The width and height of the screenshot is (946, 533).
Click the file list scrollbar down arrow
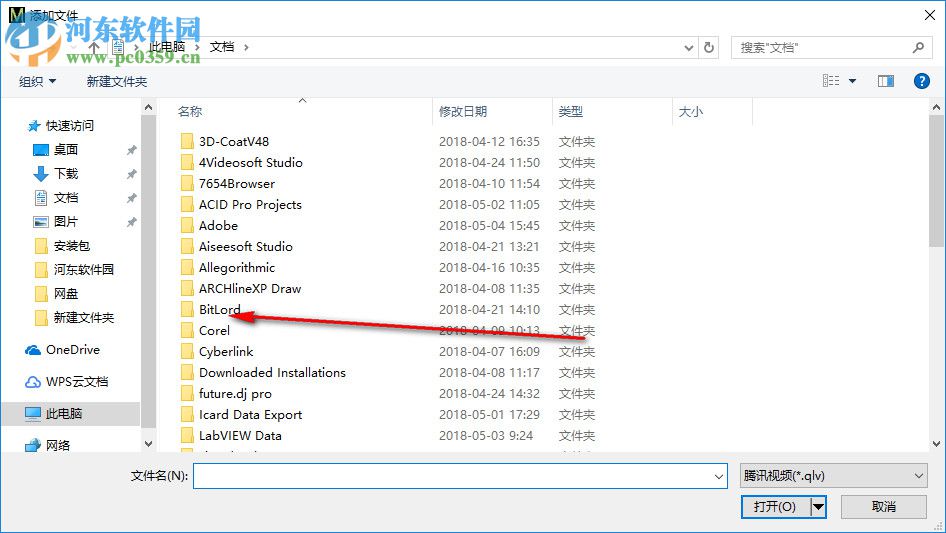[x=936, y=444]
